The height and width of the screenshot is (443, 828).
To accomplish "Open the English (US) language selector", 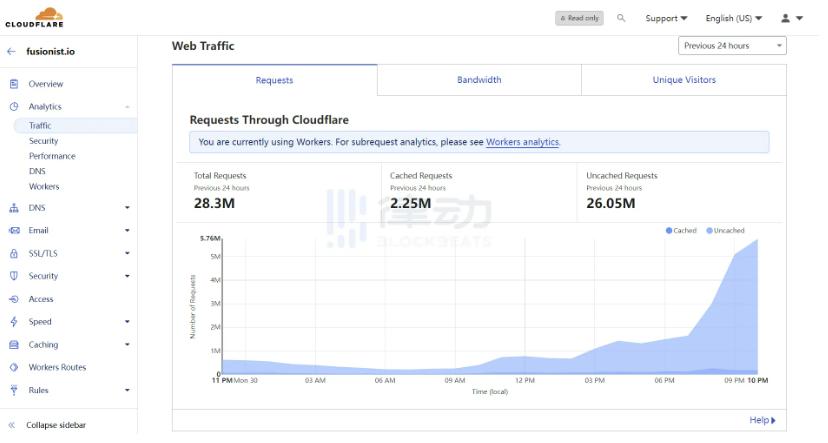I will pyautogui.click(x=733, y=18).
